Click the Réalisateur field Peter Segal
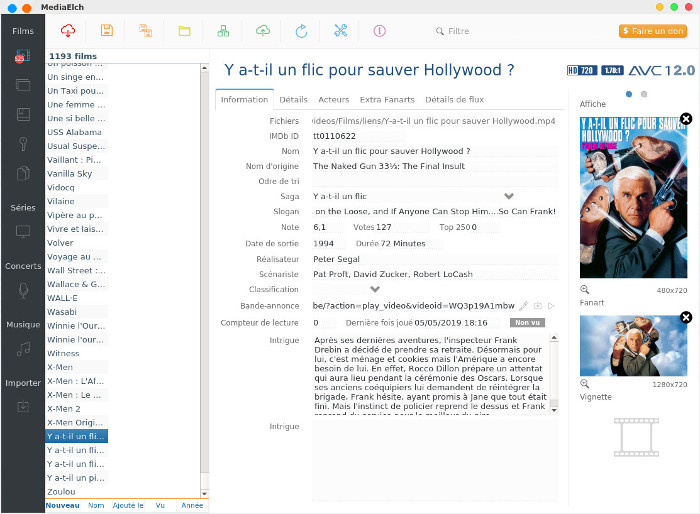 point(435,259)
